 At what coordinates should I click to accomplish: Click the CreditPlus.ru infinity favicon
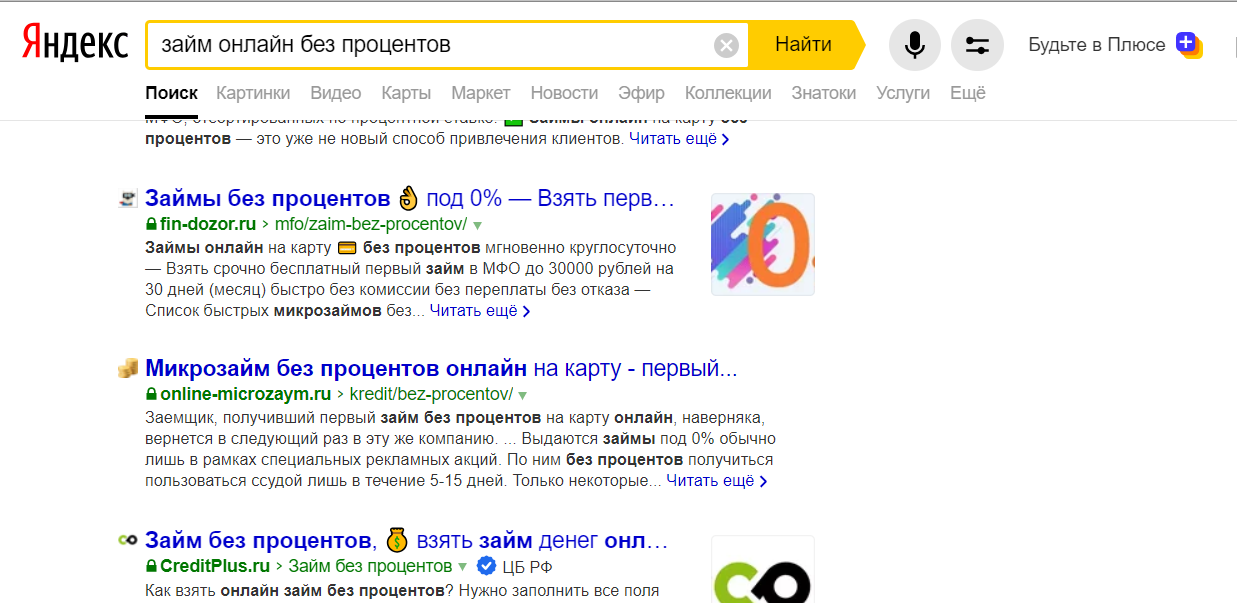127,540
